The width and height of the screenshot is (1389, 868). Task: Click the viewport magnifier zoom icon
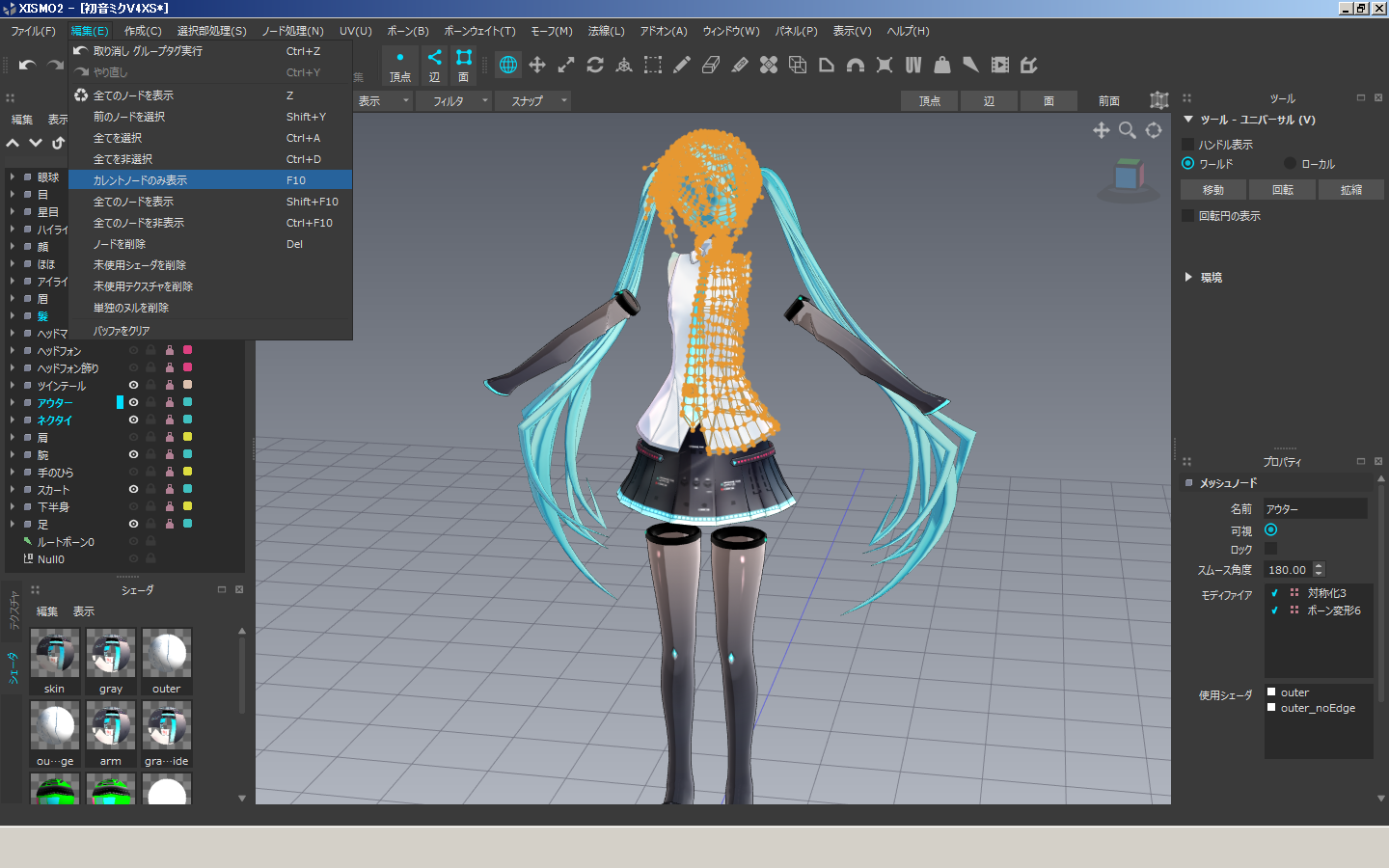1127,129
